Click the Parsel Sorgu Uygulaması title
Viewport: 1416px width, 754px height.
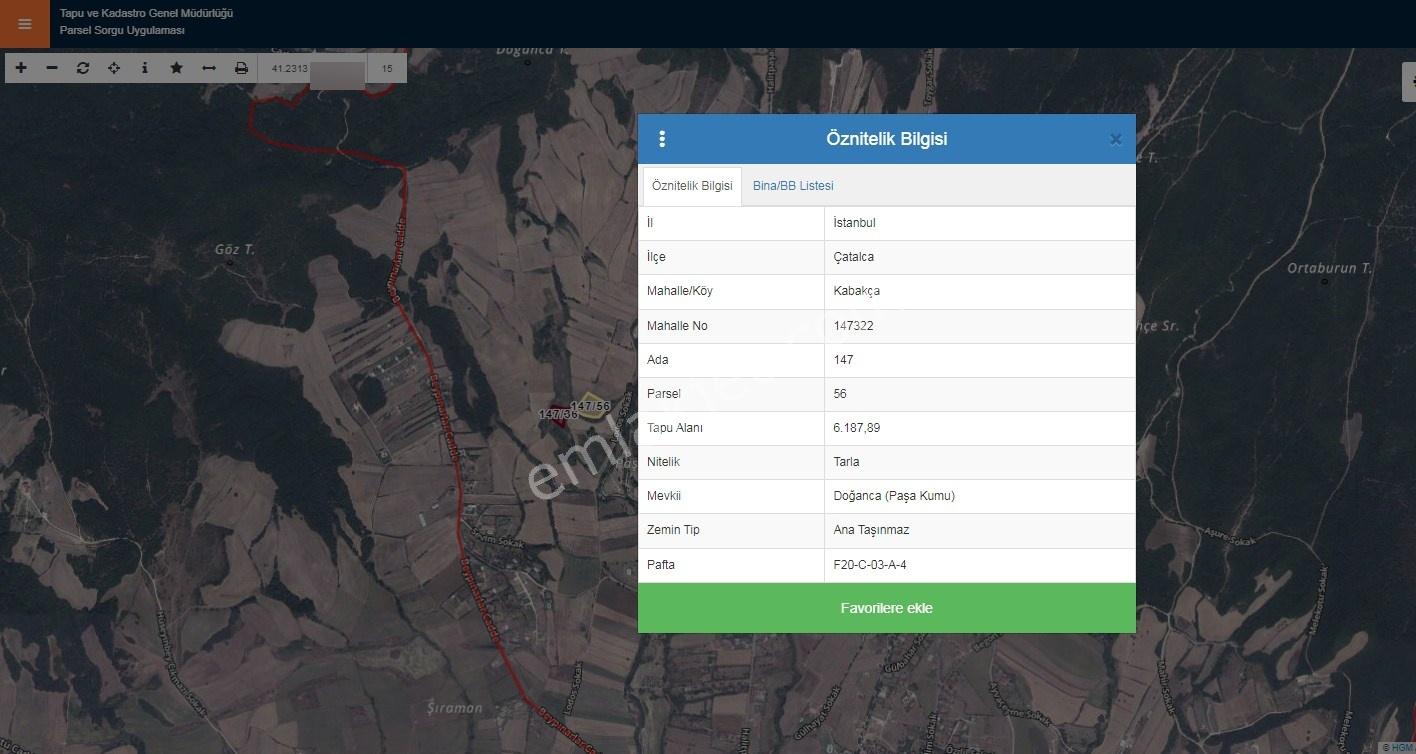(x=122, y=30)
